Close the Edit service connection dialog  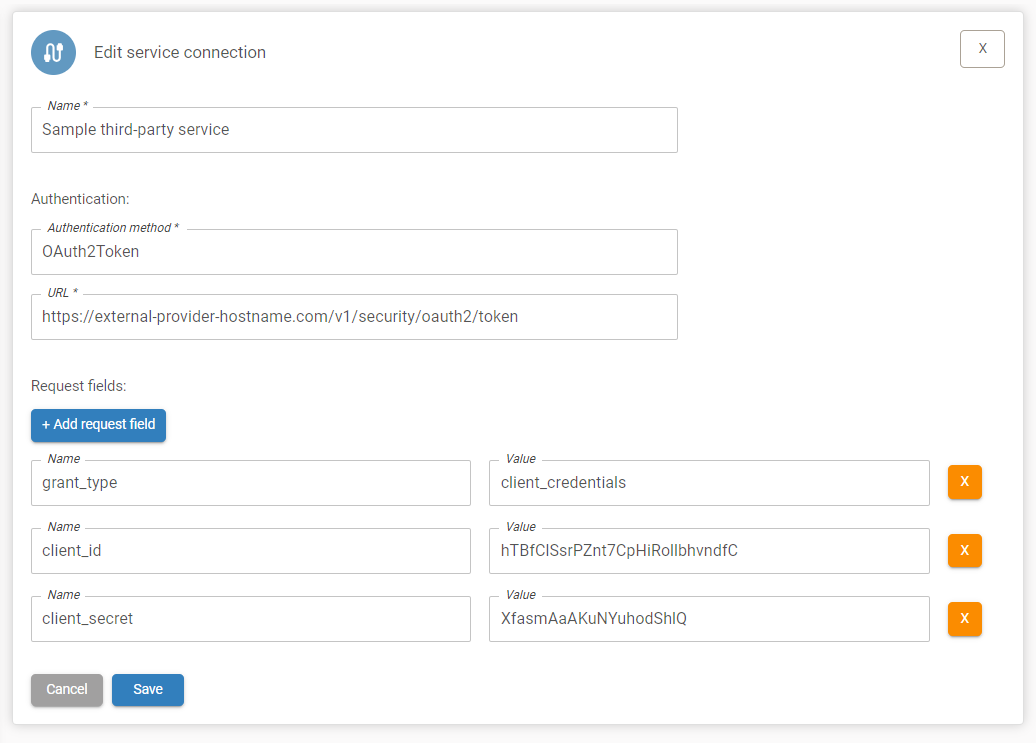click(981, 48)
